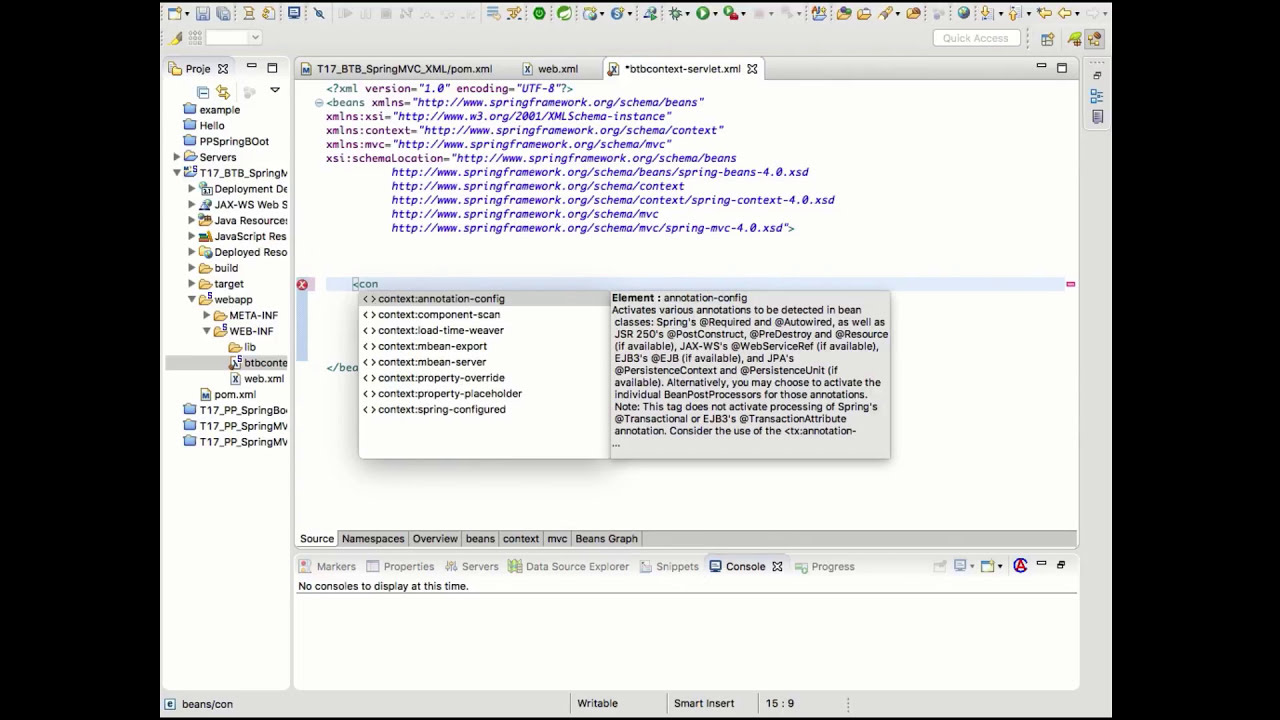
Task: Click the Skip All Breakpoints icon
Action: (x=319, y=13)
